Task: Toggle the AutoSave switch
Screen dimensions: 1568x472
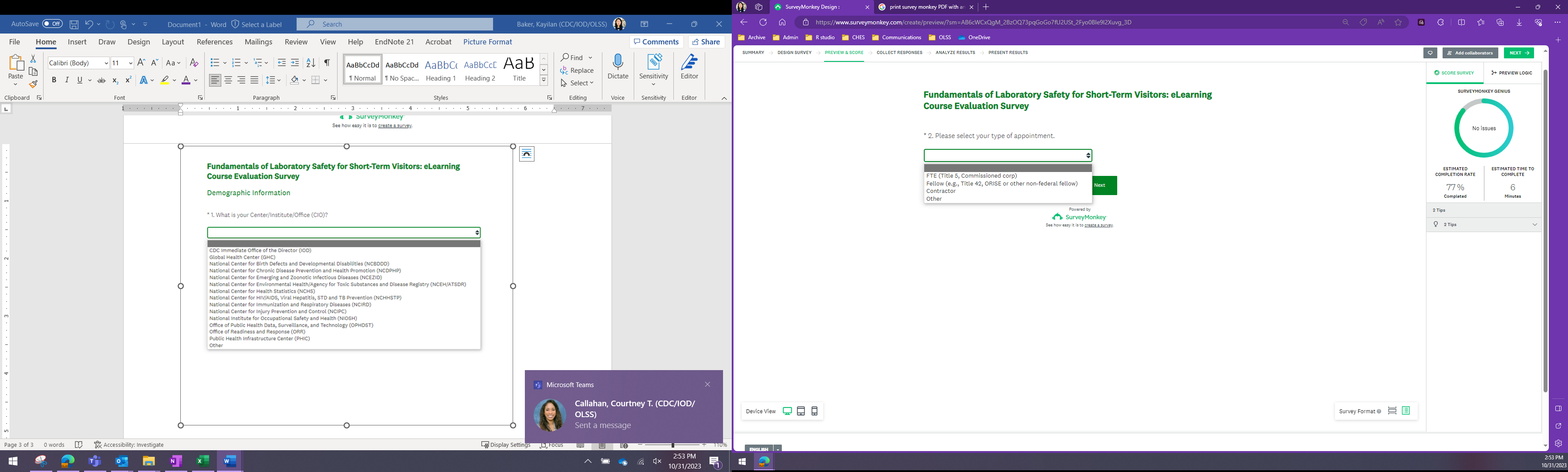Action: (52, 24)
